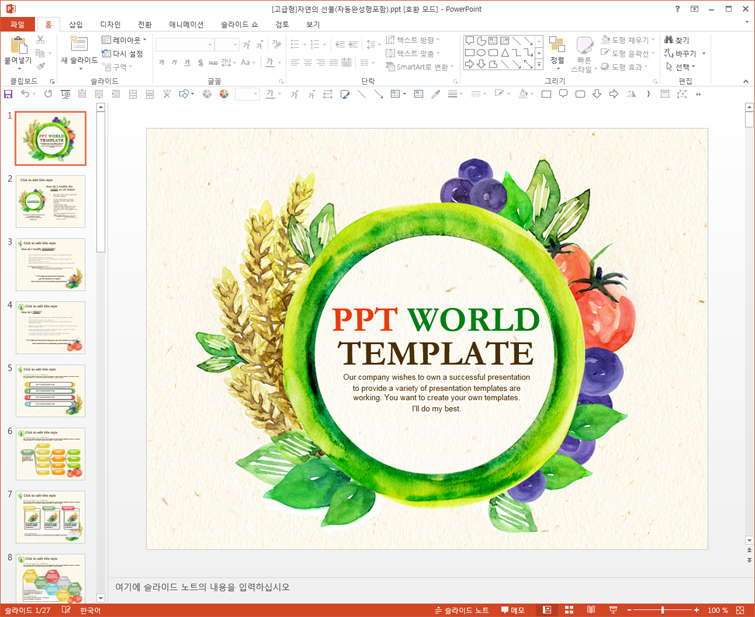Viewport: 755px width, 617px height.
Task: Switch to the Slide Show (슬라이드 쇼) tab
Action: click(x=239, y=24)
